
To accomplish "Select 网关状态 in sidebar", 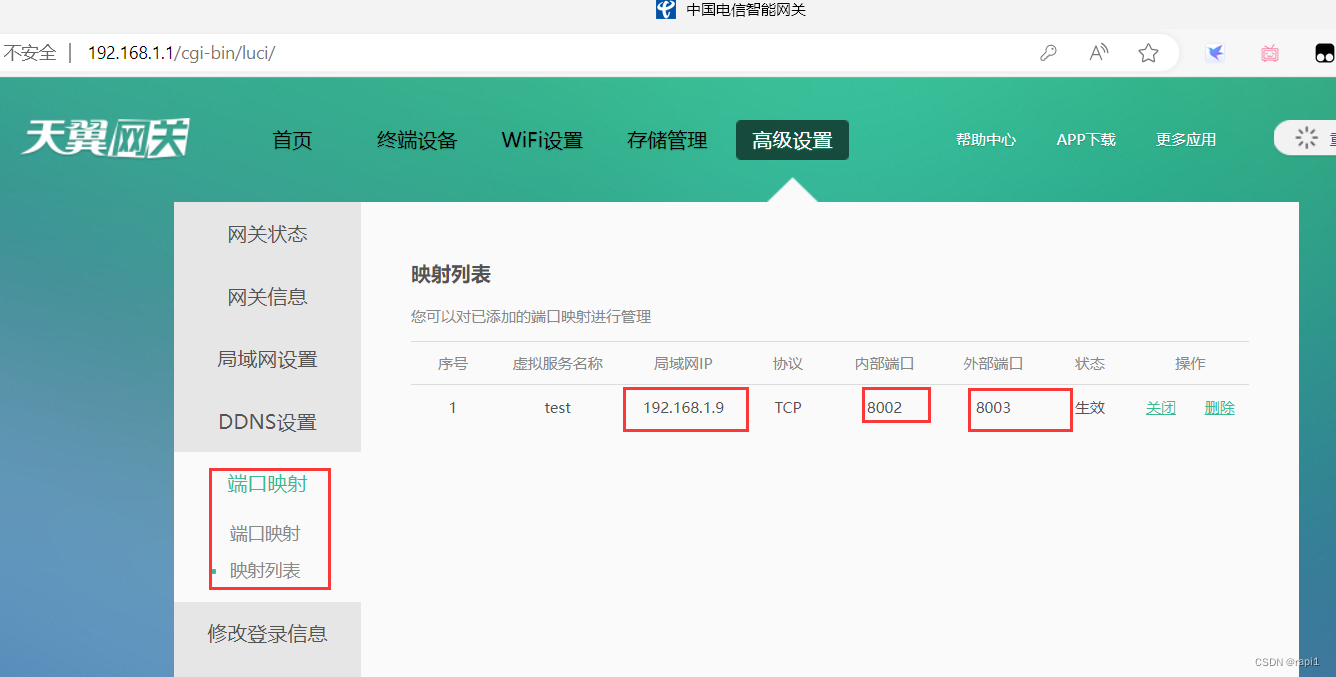I will coord(267,234).
